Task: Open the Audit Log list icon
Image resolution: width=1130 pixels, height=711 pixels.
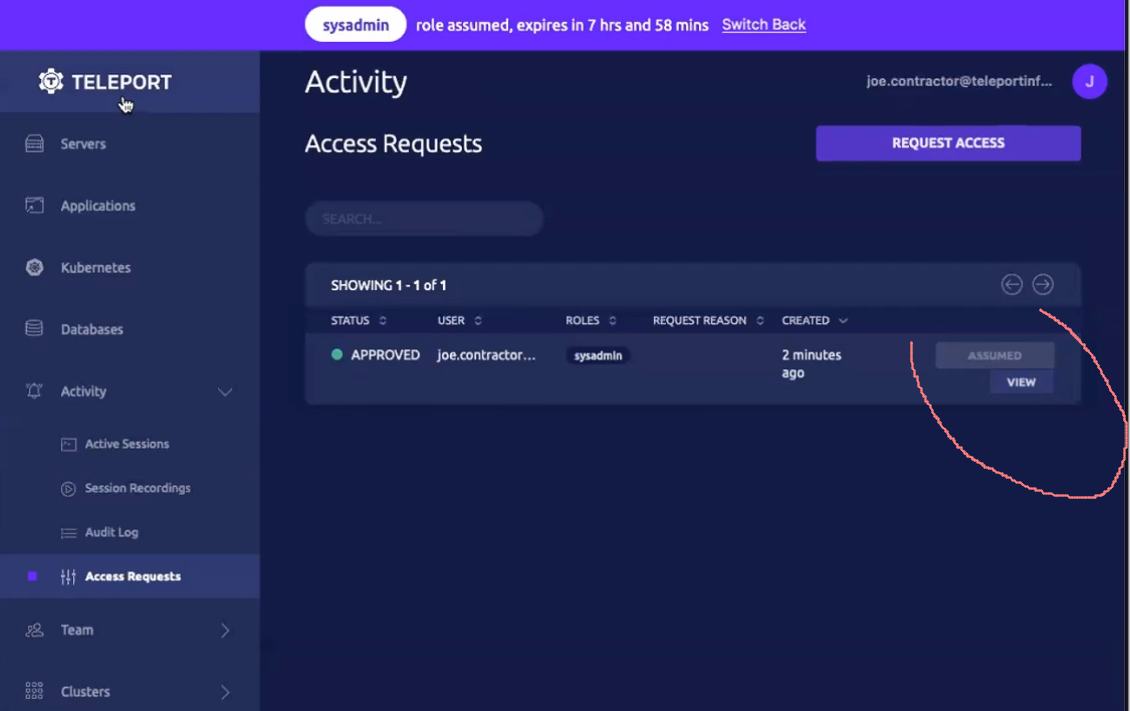Action: click(68, 532)
